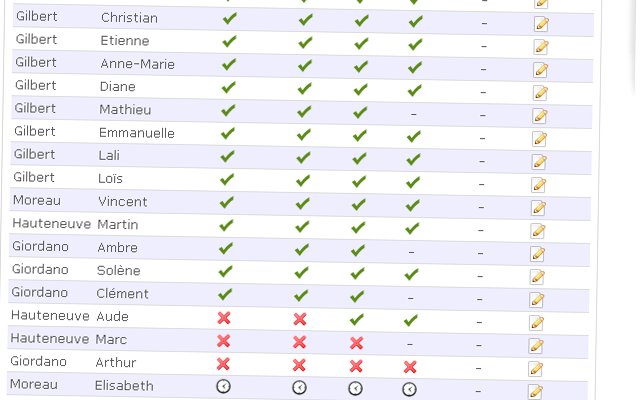Click the first pending clock icon for Elisabeth Moreau

[223, 387]
